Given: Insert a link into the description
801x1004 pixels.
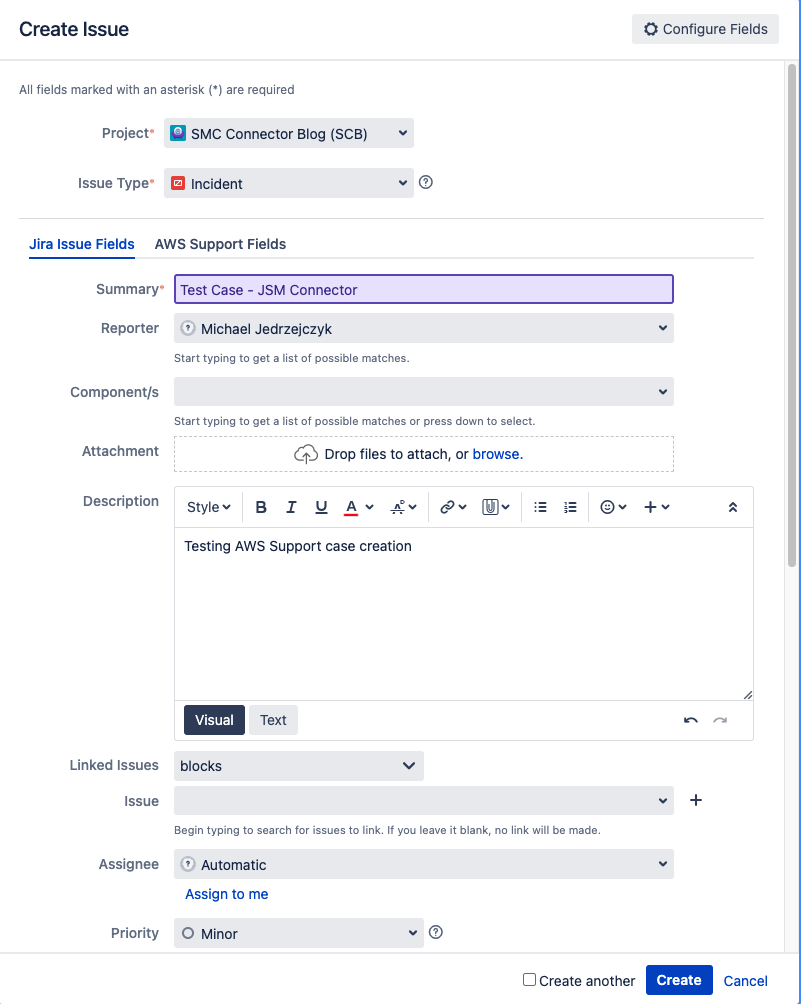Looking at the screenshot, I should [447, 507].
